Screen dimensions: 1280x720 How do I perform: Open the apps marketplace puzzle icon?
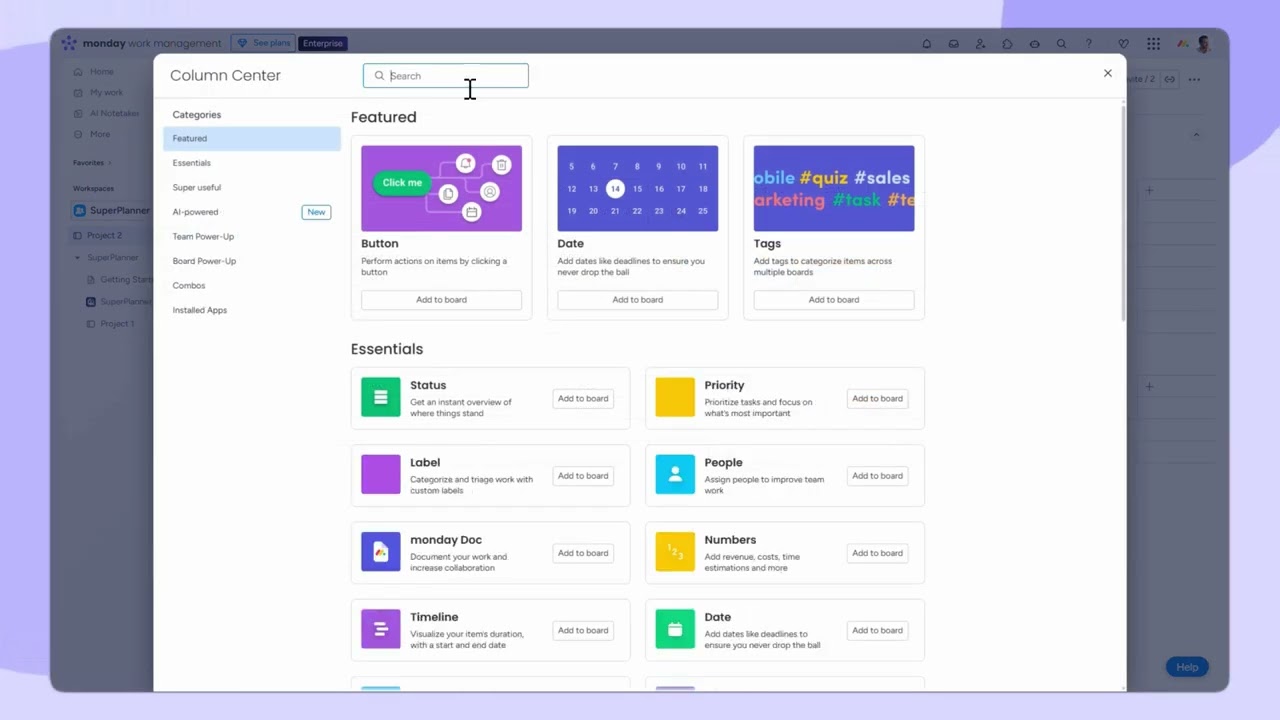pyautogui.click(x=1007, y=44)
